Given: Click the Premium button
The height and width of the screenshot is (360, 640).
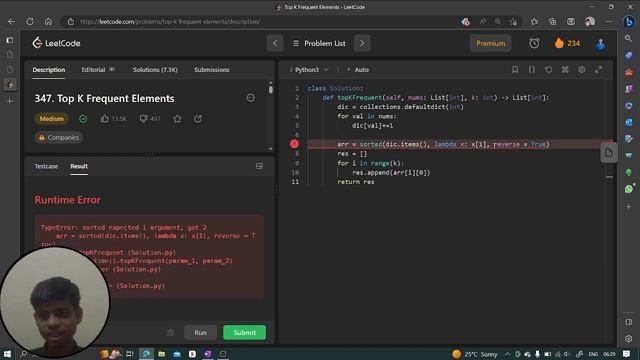Looking at the screenshot, I should tap(491, 43).
